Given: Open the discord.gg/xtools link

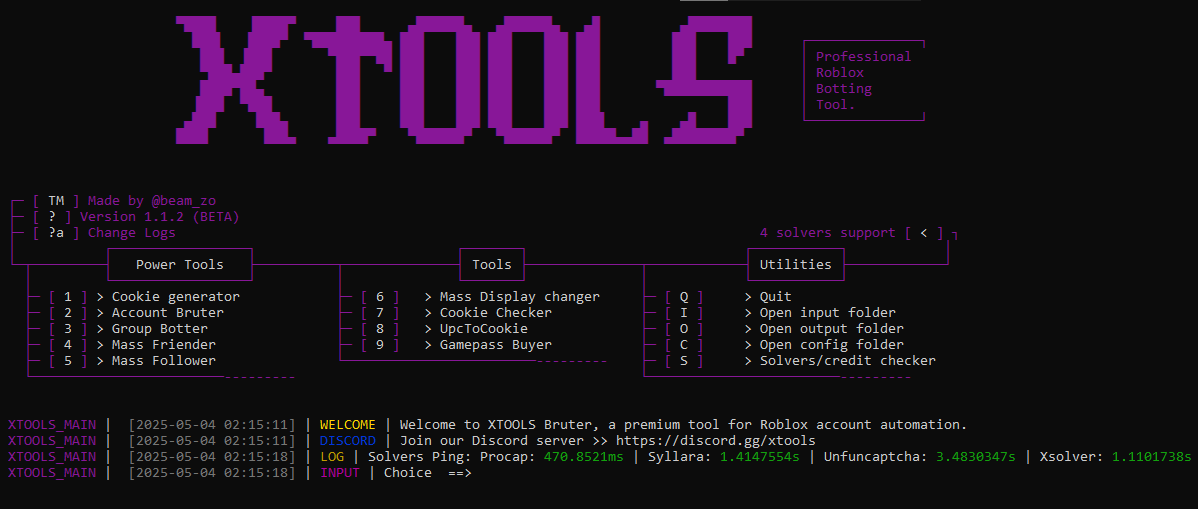Looking at the screenshot, I should [715, 441].
